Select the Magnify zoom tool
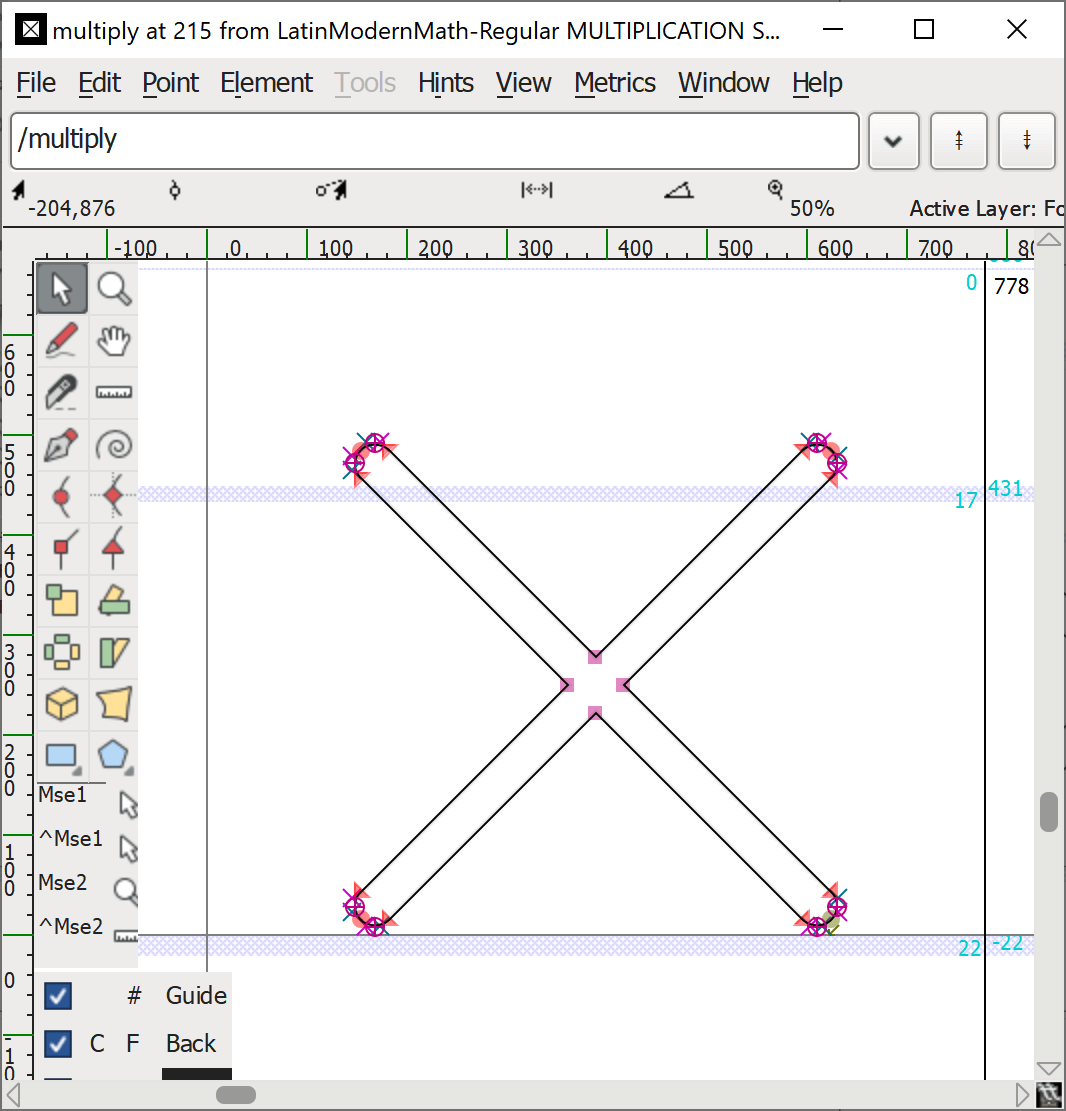1066x1111 pixels. click(114, 289)
